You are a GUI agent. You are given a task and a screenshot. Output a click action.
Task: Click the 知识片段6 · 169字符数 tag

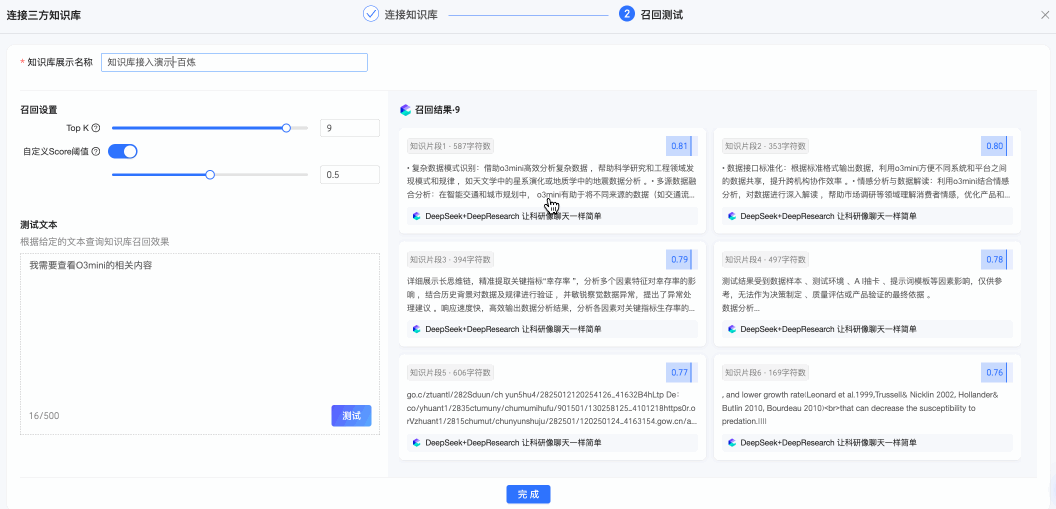point(766,372)
